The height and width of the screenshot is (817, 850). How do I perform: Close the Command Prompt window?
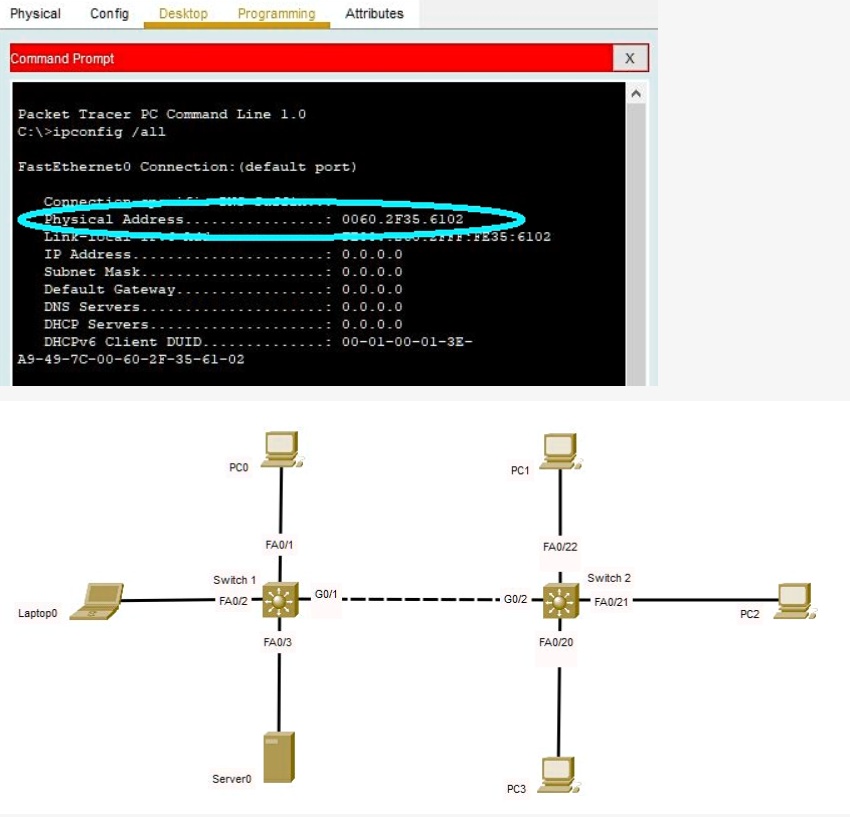click(x=629, y=58)
